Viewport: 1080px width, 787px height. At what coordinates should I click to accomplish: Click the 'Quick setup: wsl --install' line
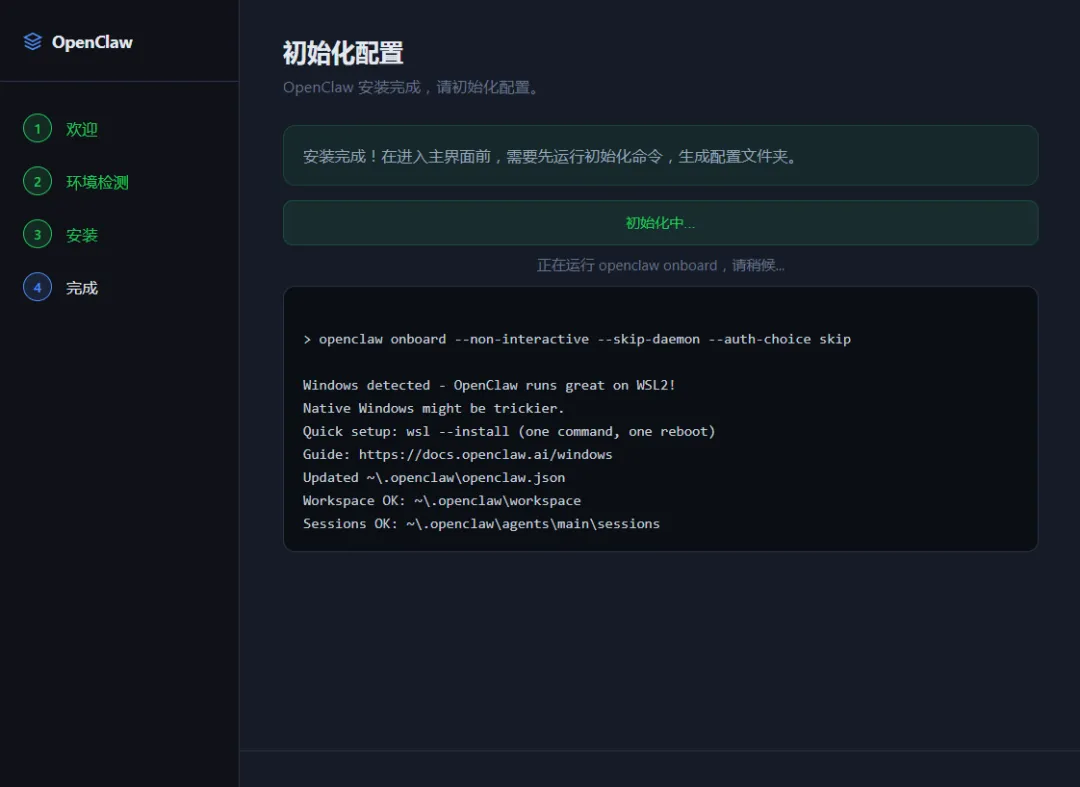pos(509,431)
